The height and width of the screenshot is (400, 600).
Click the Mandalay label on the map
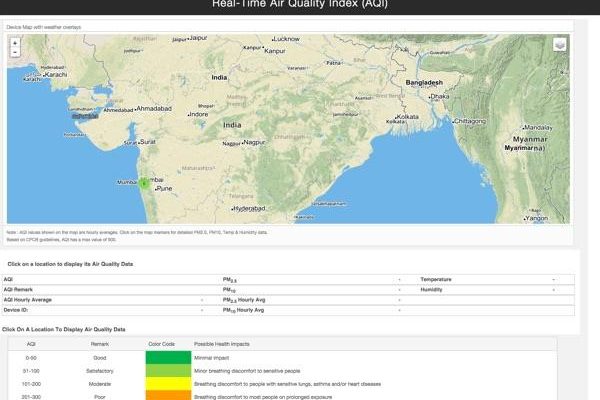tap(538, 127)
